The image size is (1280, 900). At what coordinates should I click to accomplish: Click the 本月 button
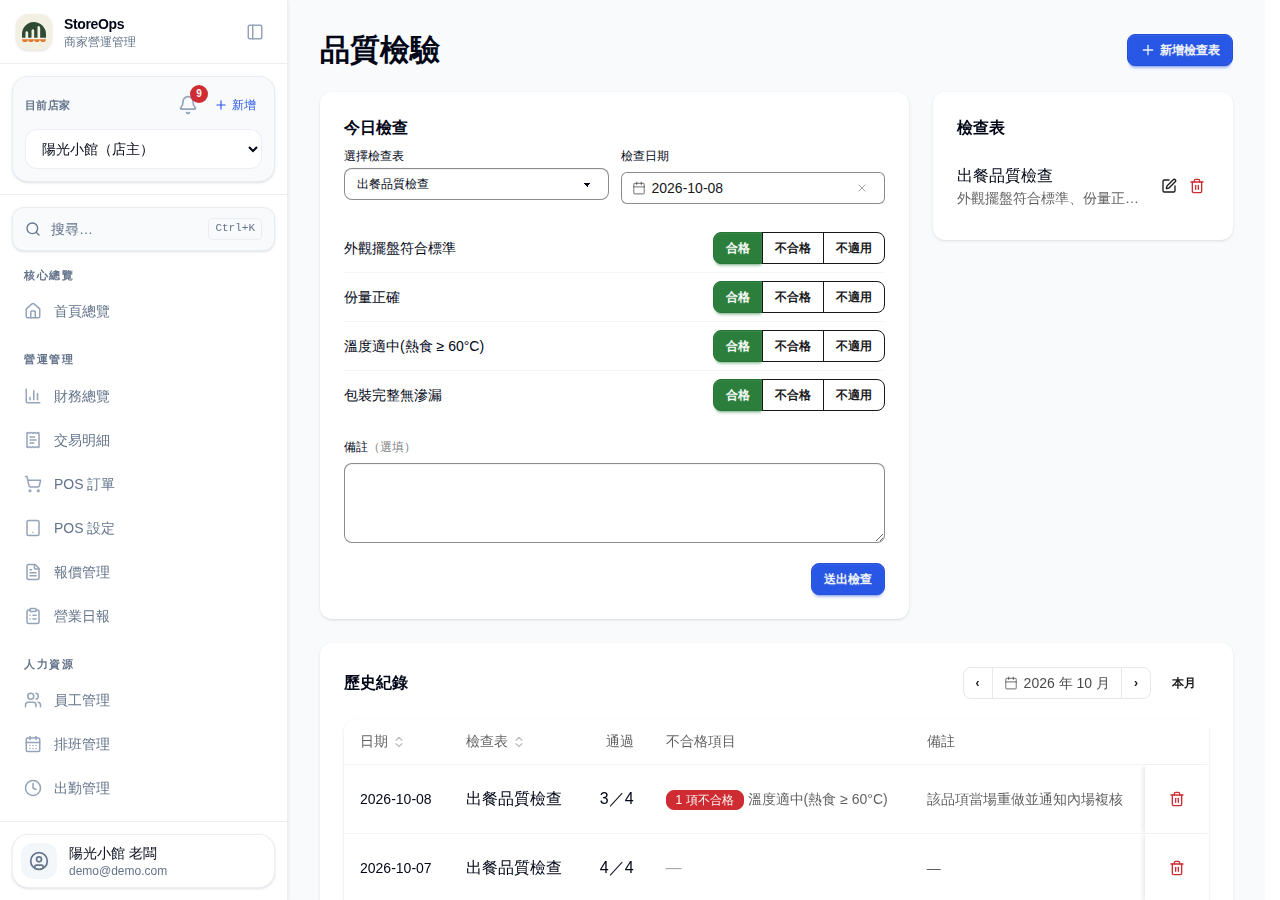click(1184, 683)
